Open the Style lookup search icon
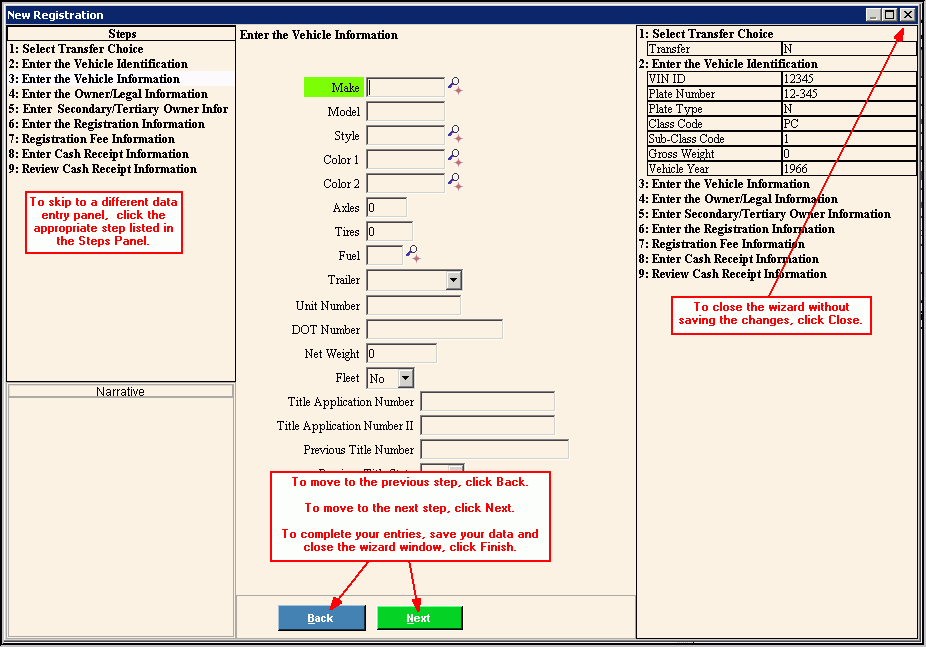Image resolution: width=926 pixels, height=647 pixels. tap(455, 134)
